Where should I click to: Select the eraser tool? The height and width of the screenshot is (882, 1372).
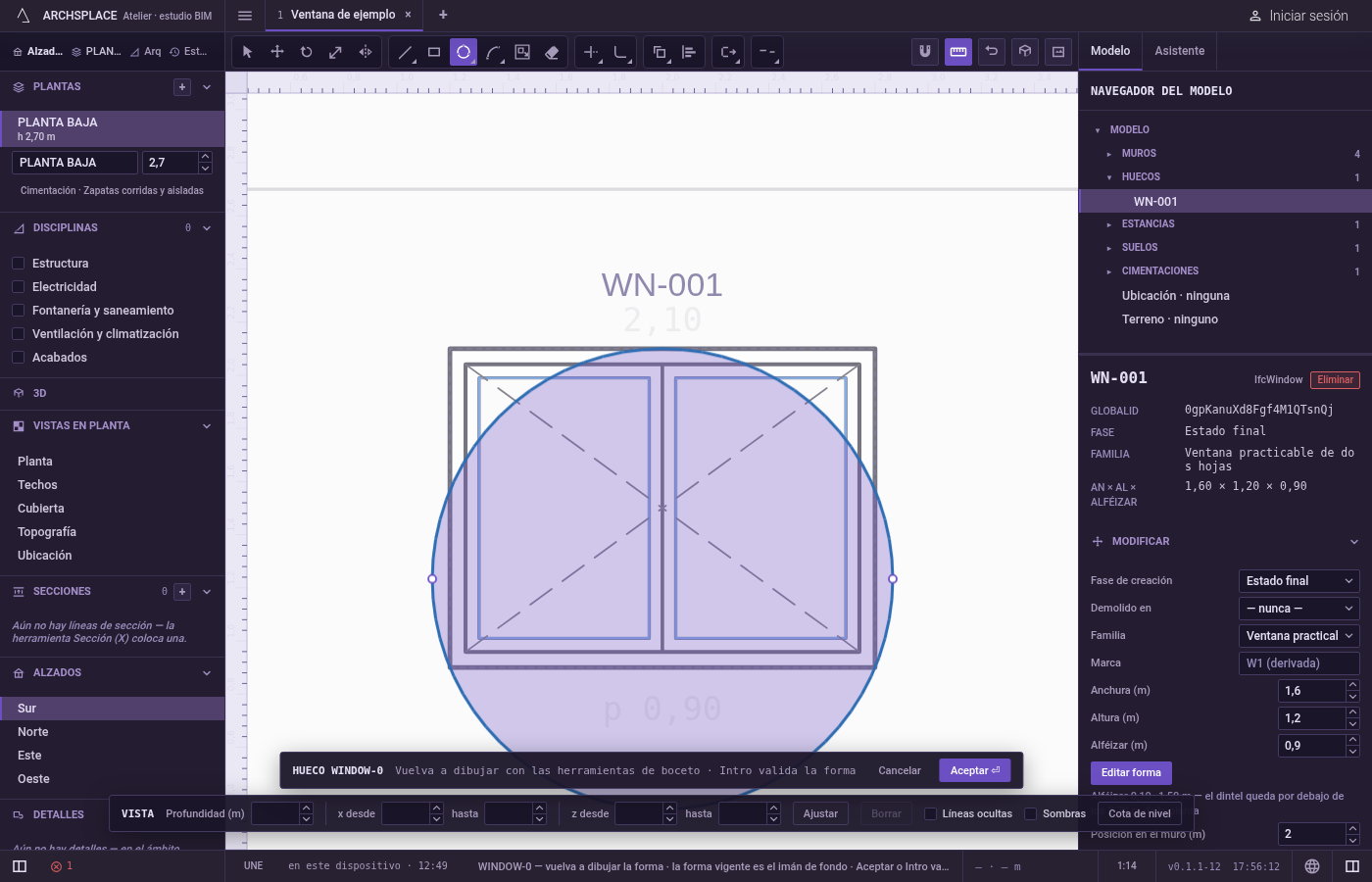(x=552, y=52)
